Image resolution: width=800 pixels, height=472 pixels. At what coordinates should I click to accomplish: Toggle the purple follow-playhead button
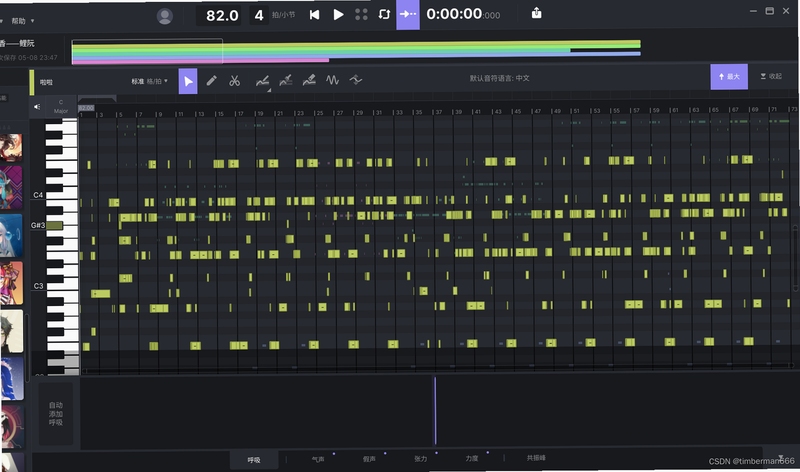(x=408, y=14)
